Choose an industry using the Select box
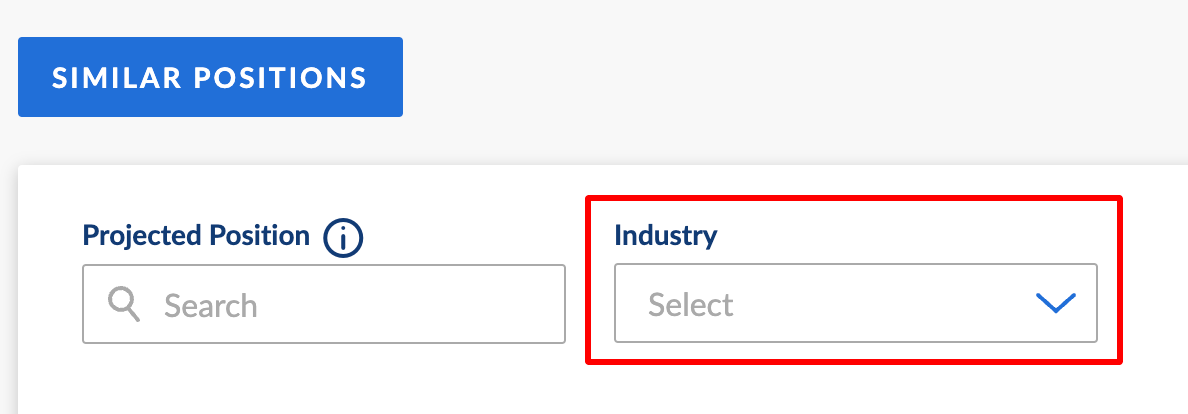The height and width of the screenshot is (414, 1188). [x=855, y=304]
